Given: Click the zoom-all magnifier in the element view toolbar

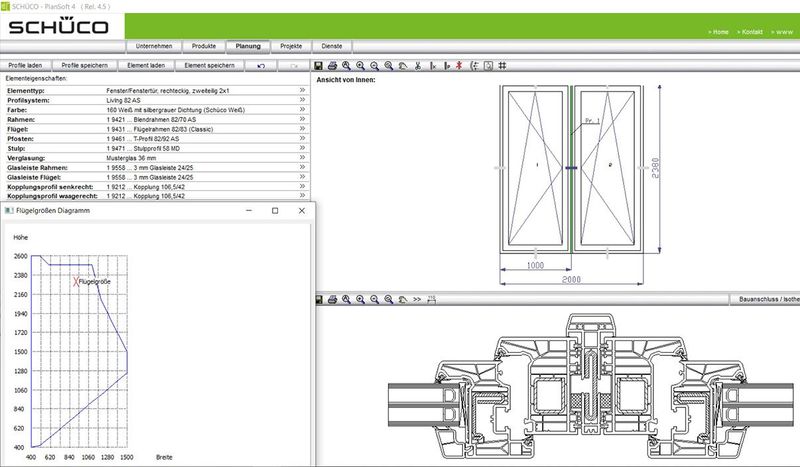Looking at the screenshot, I should point(346,65).
